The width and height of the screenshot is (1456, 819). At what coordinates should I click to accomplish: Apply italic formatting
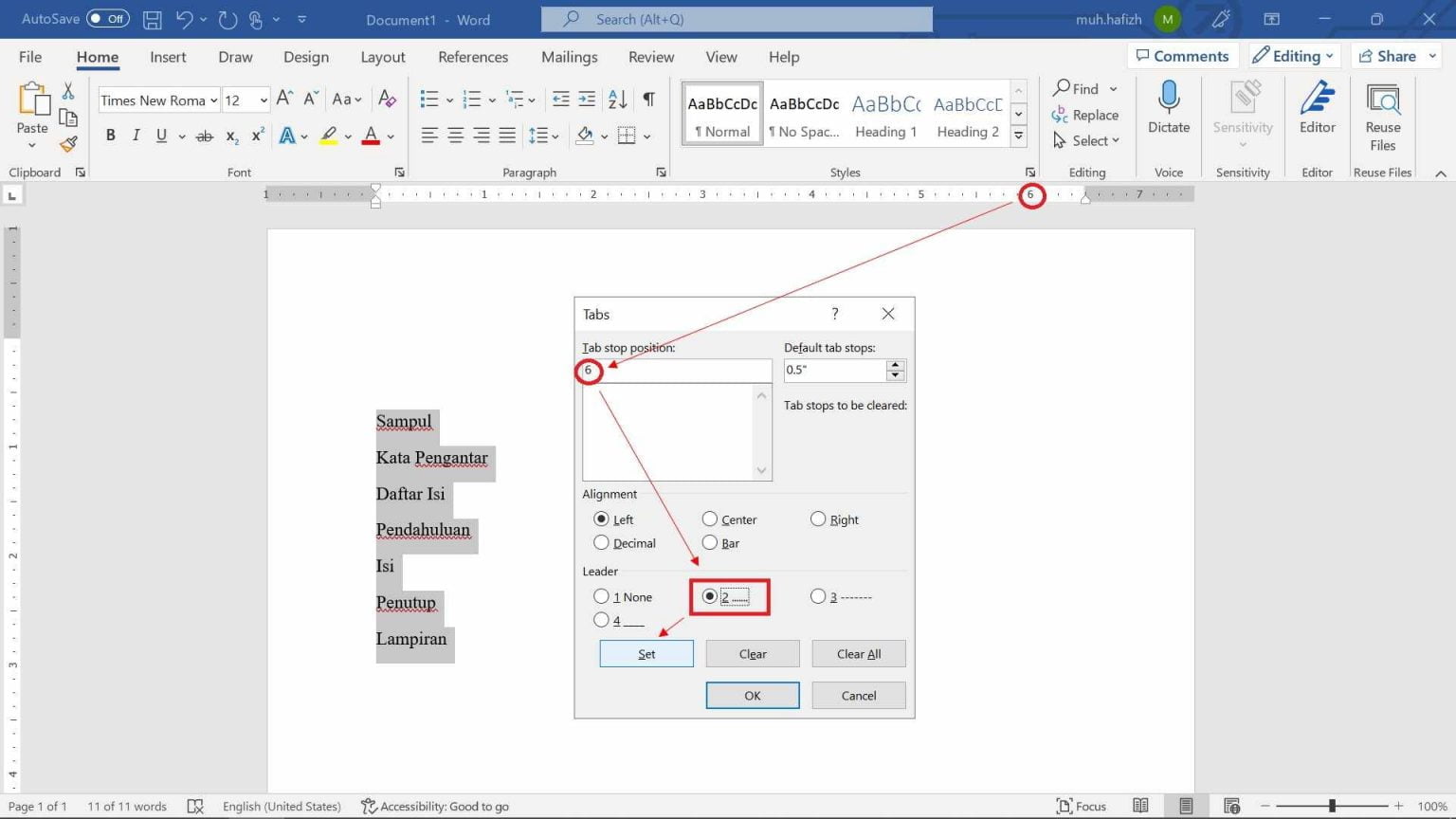coord(136,136)
